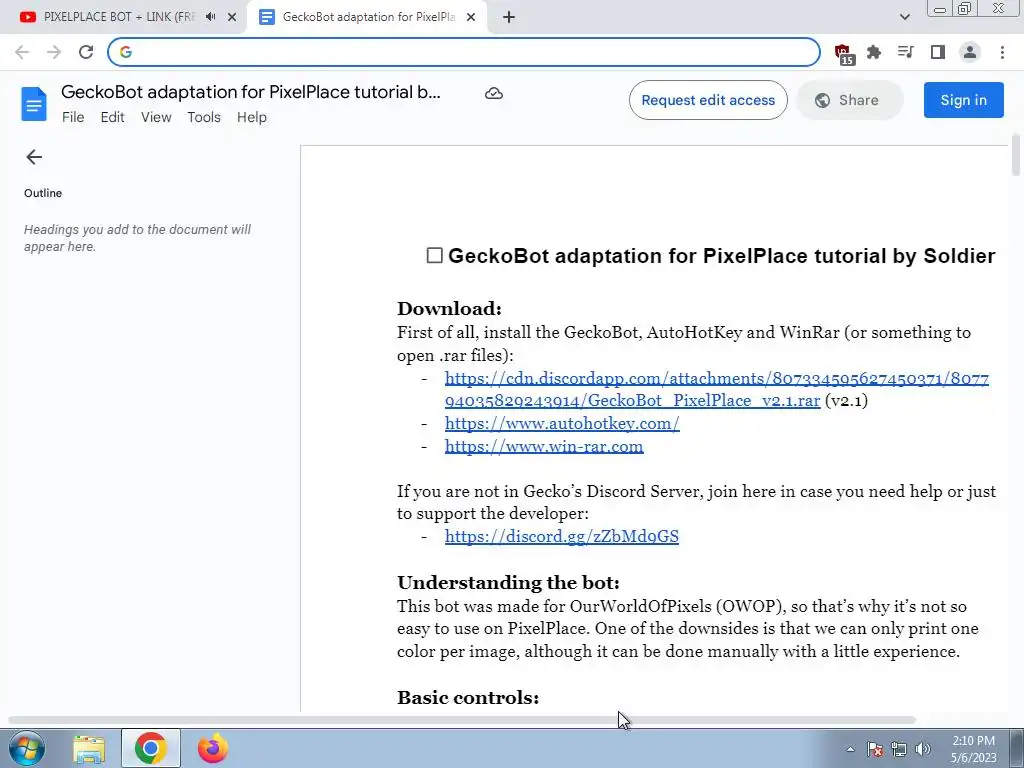The image size is (1024, 768).
Task: Open the Action Center flag icon
Action: pos(875,749)
